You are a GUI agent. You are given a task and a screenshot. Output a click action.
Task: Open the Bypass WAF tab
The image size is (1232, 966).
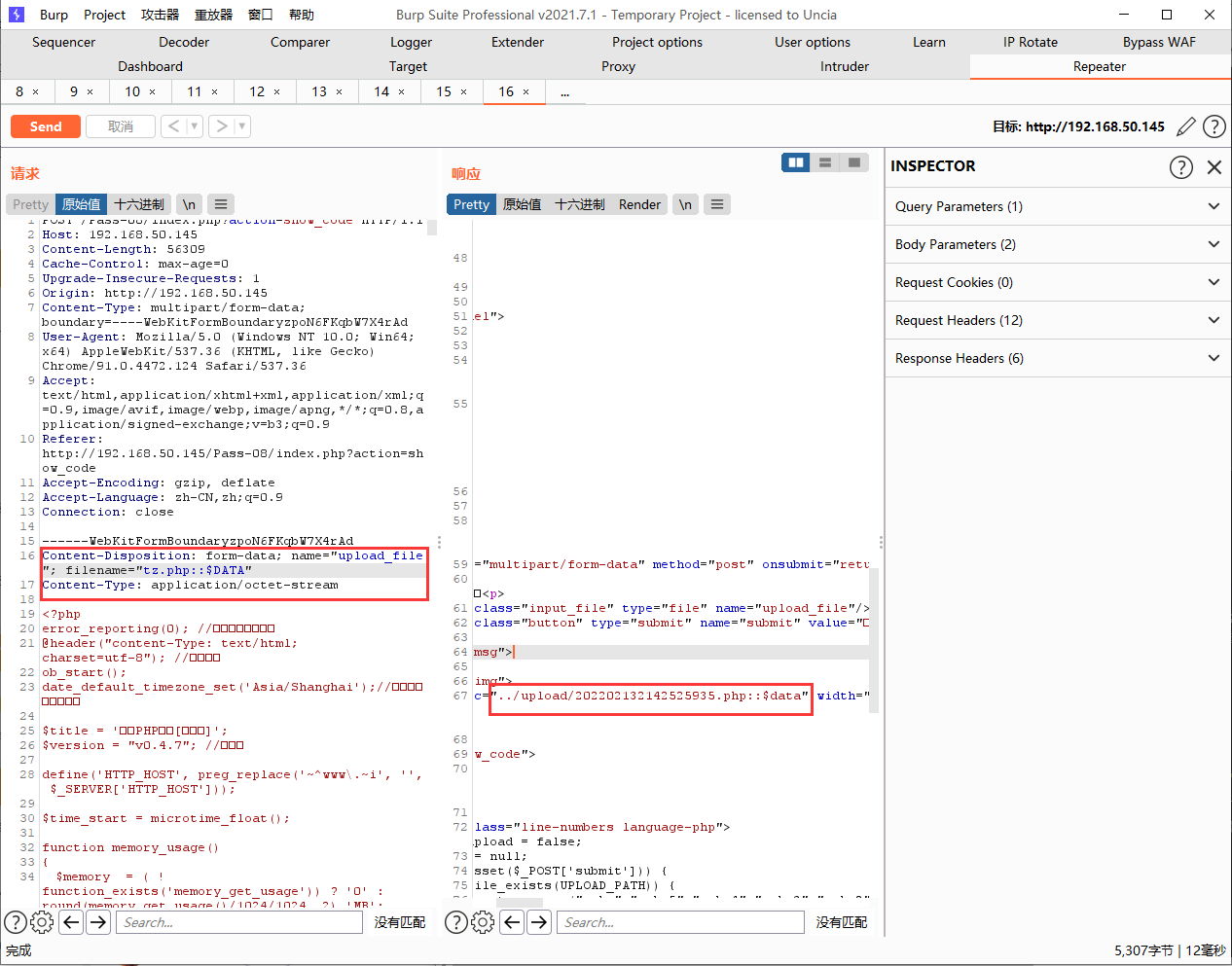[1159, 42]
